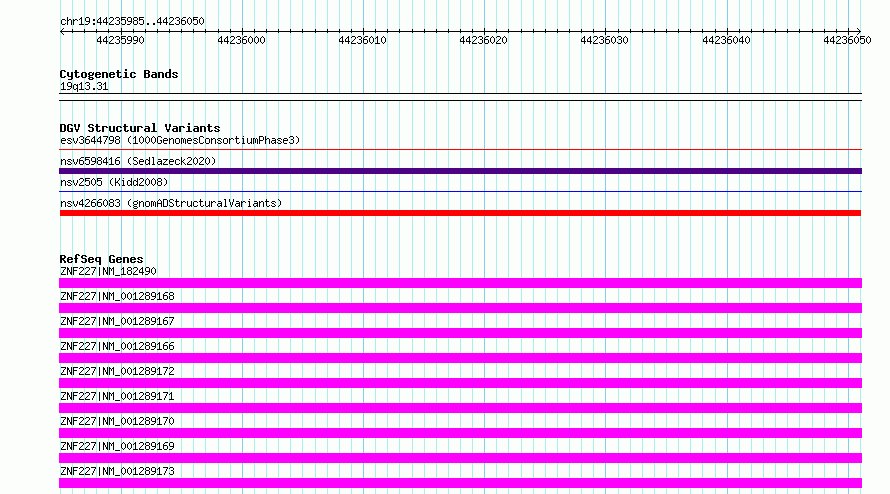This screenshot has width=890, height=494.
Task: Click ruler position 44236050
Action: click(x=847, y=40)
